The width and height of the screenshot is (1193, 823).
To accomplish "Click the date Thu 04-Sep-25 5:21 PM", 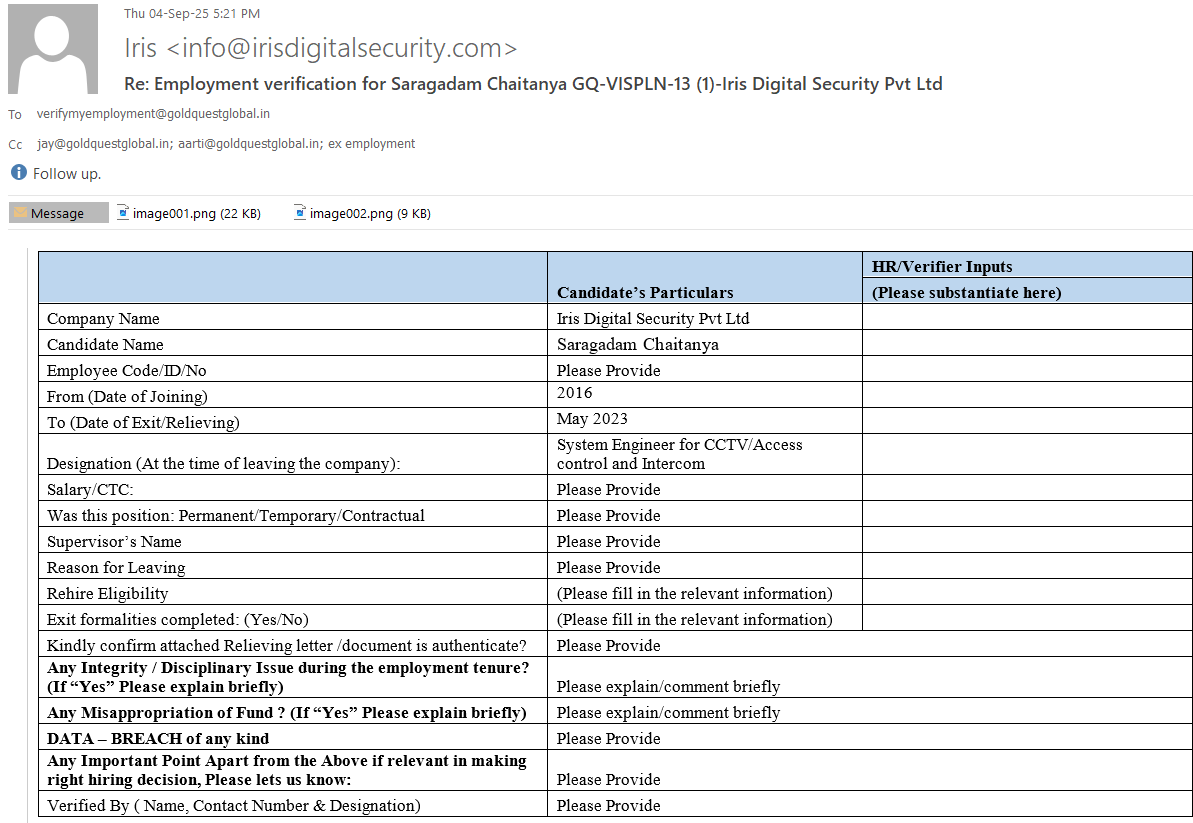I will pyautogui.click(x=192, y=13).
